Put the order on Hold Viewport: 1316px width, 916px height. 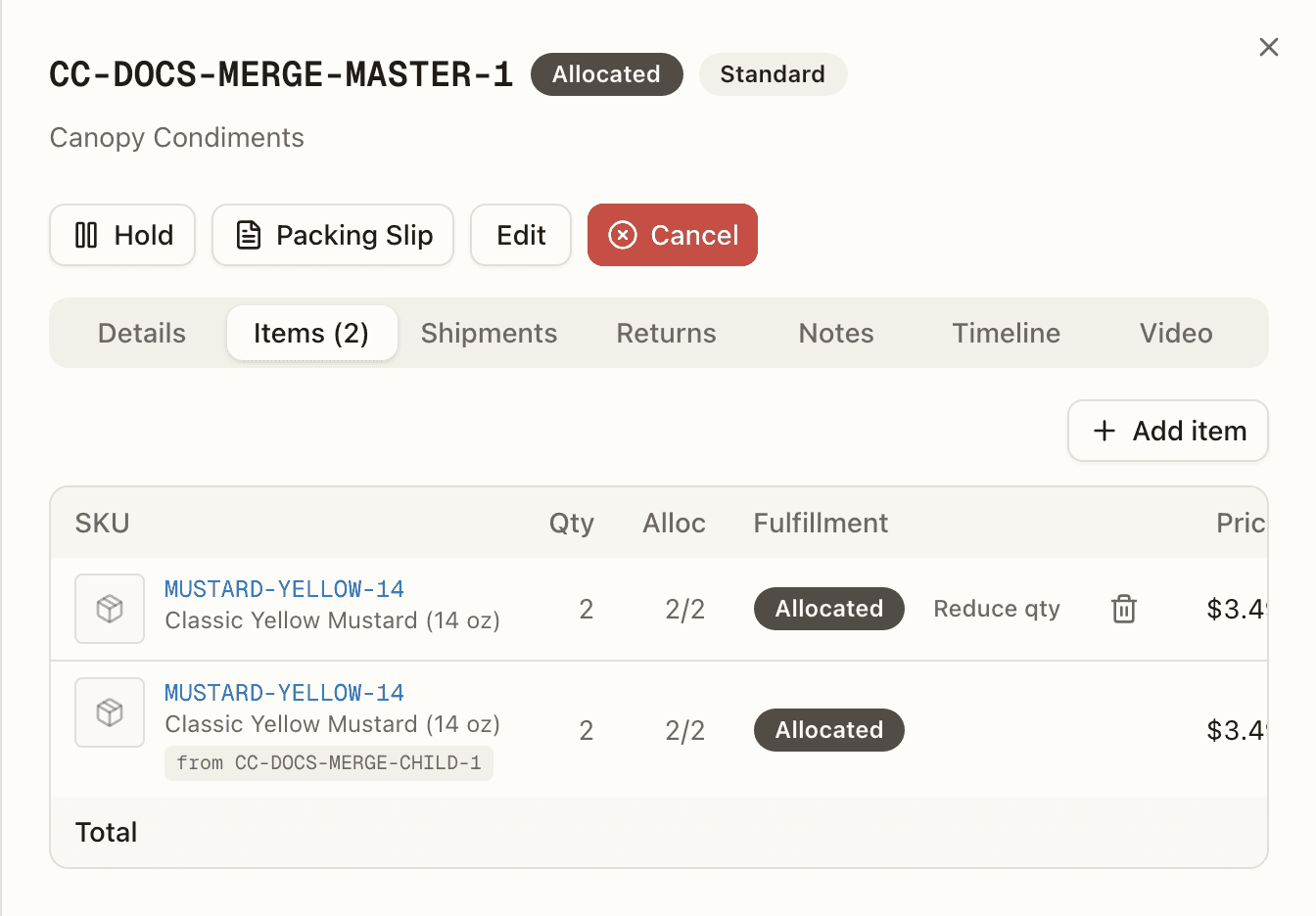click(x=122, y=235)
